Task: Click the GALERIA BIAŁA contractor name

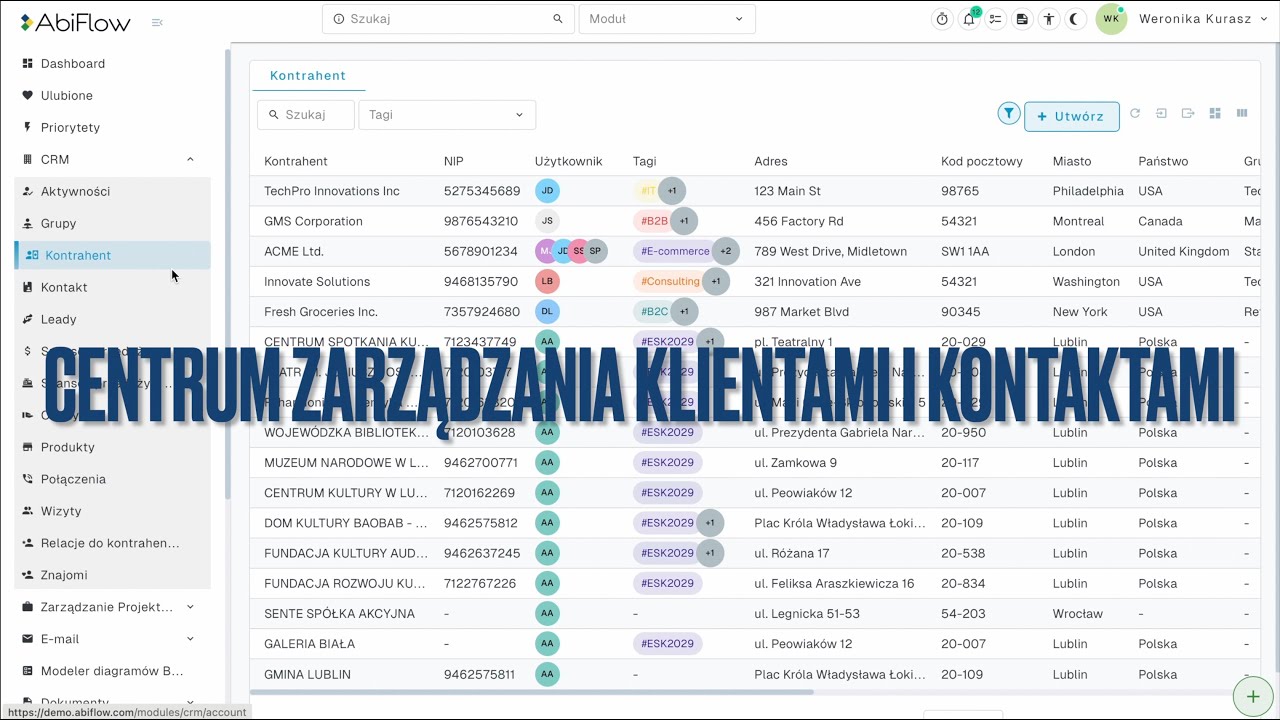Action: 309,644
